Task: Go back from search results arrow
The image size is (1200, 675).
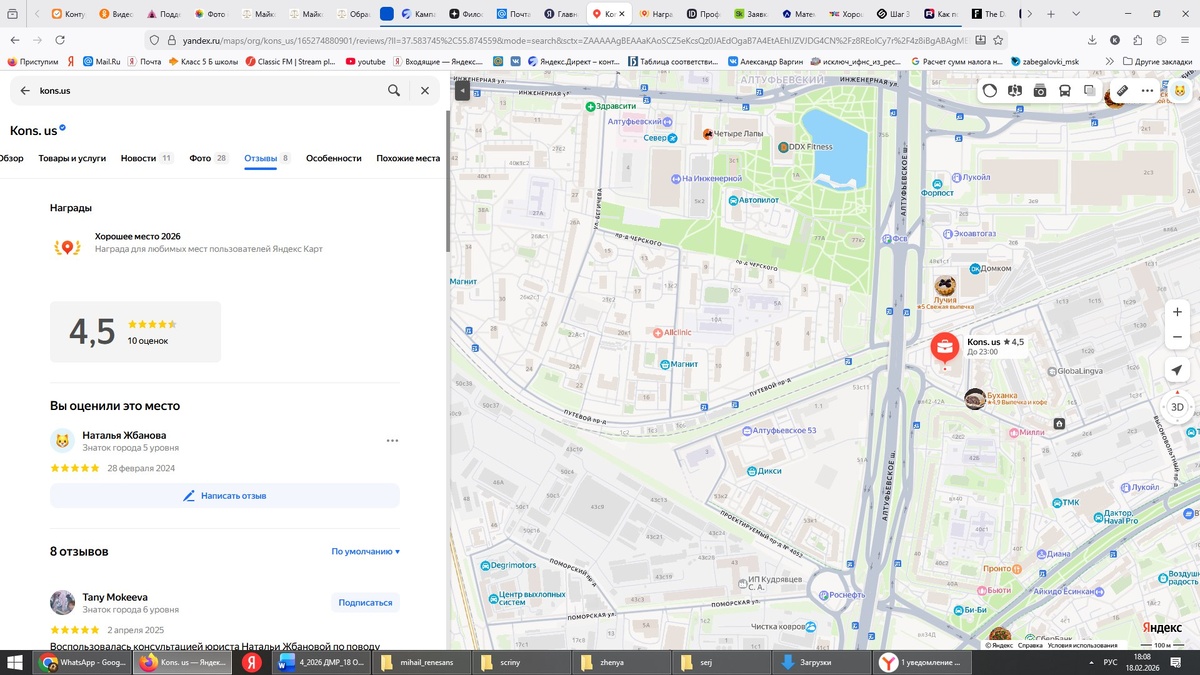Action: (25, 90)
